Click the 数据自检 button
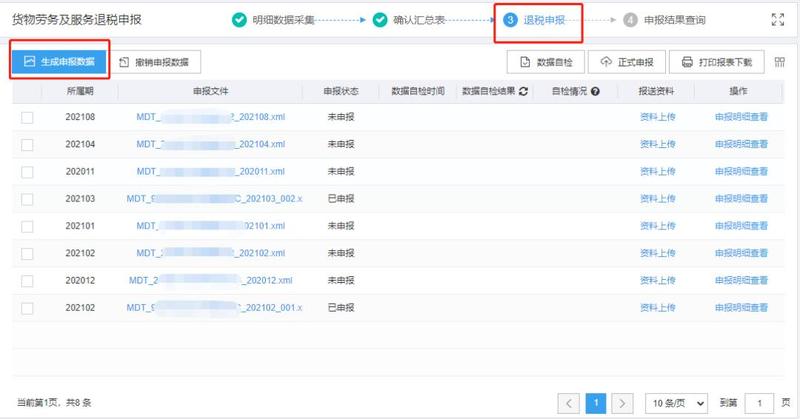 point(546,62)
